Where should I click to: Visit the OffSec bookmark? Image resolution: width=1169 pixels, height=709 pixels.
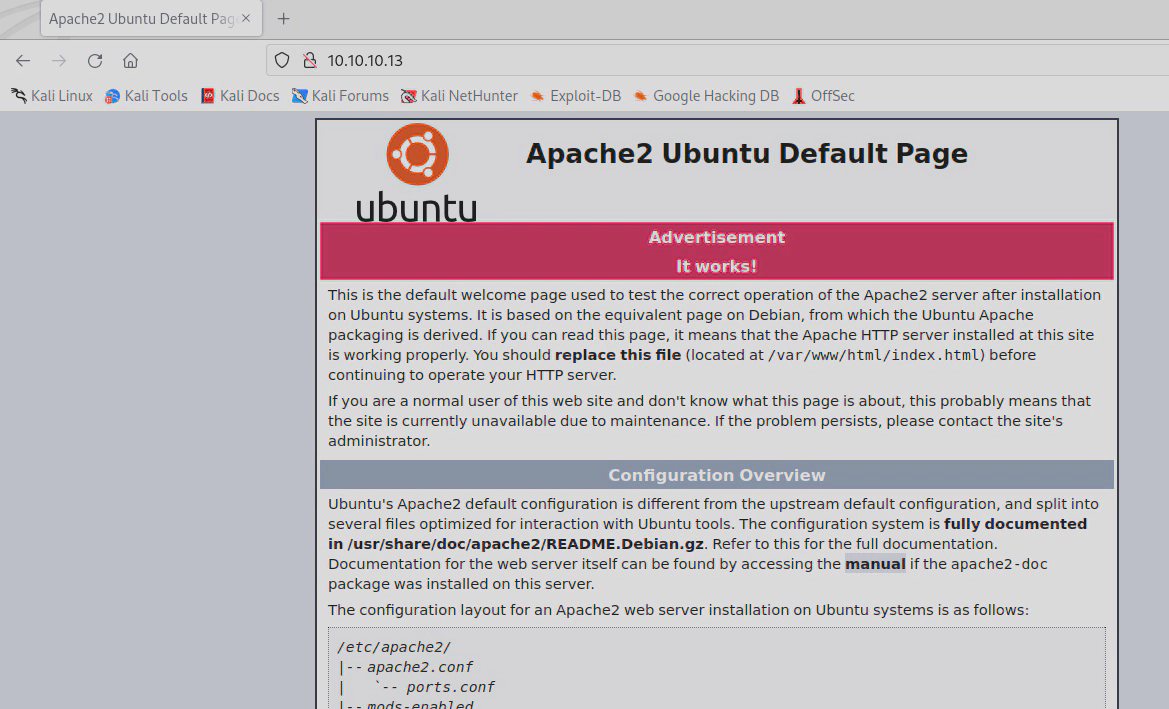pos(823,96)
